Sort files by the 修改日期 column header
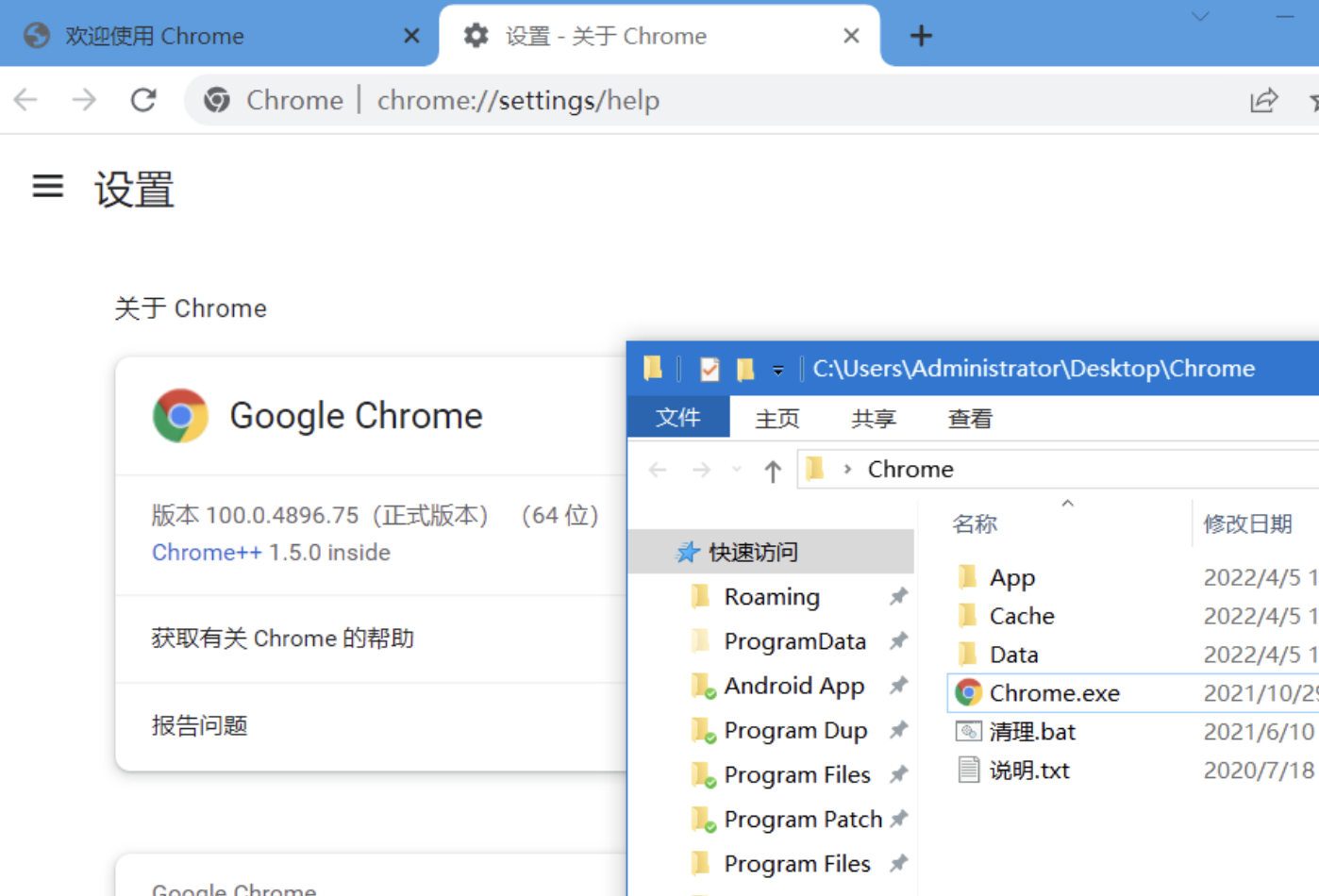The width and height of the screenshot is (1319, 896). point(1247,524)
